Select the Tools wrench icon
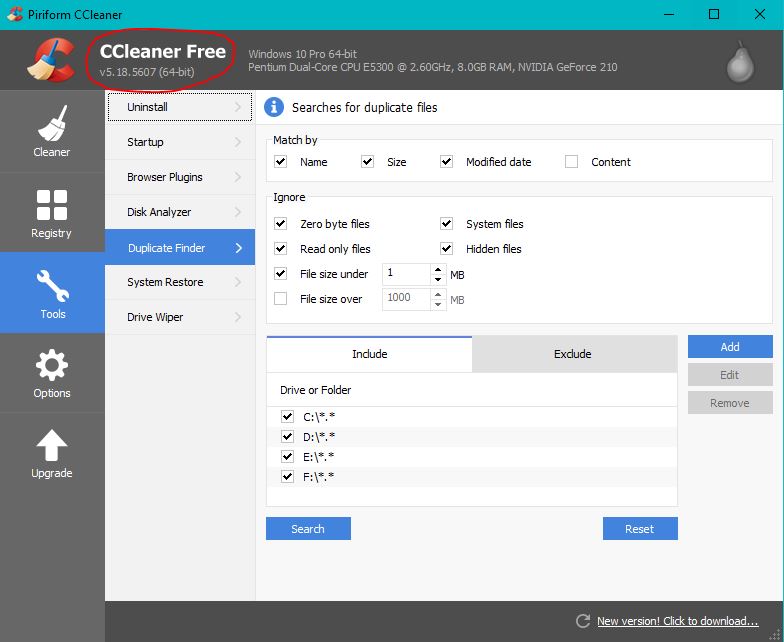This screenshot has height=642, width=784. click(x=52, y=286)
